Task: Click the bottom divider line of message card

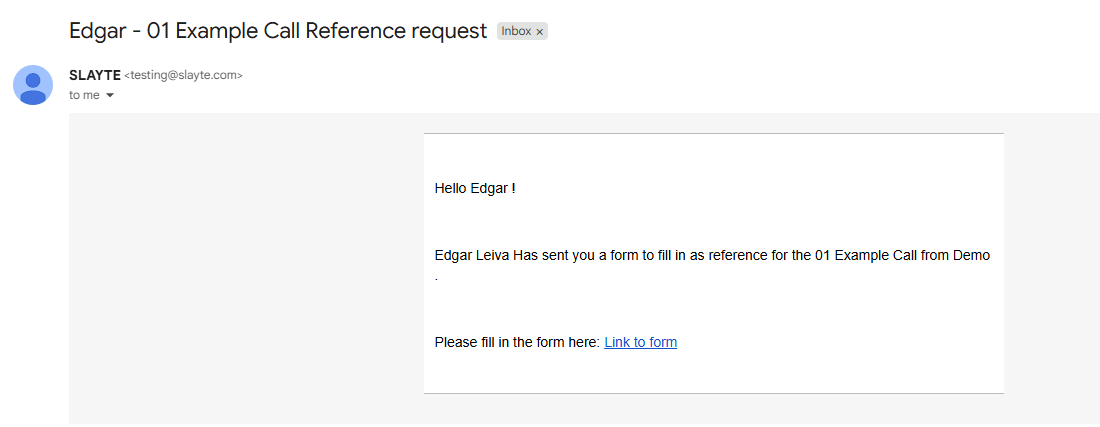Action: [x=713, y=393]
